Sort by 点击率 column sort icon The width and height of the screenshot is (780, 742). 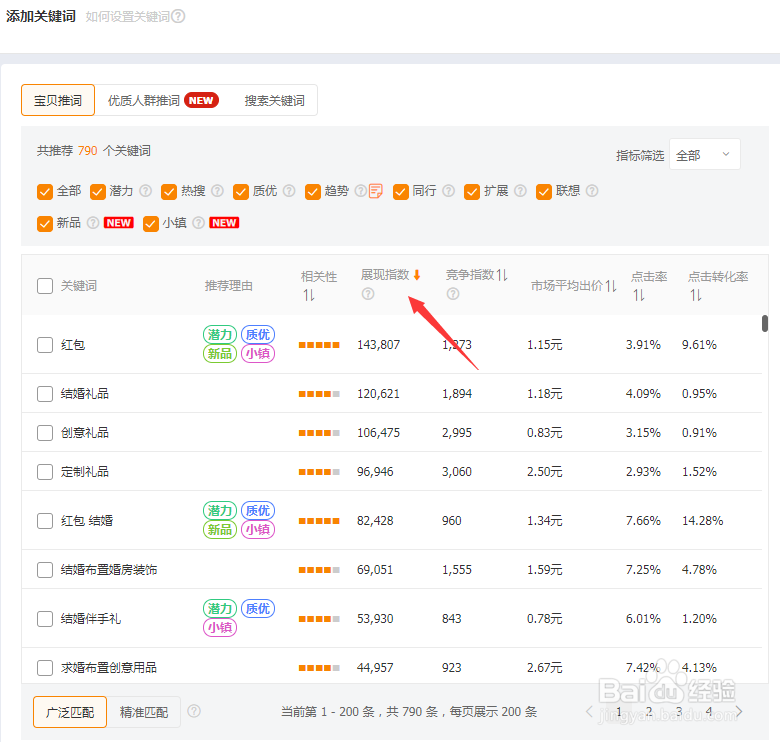639,295
